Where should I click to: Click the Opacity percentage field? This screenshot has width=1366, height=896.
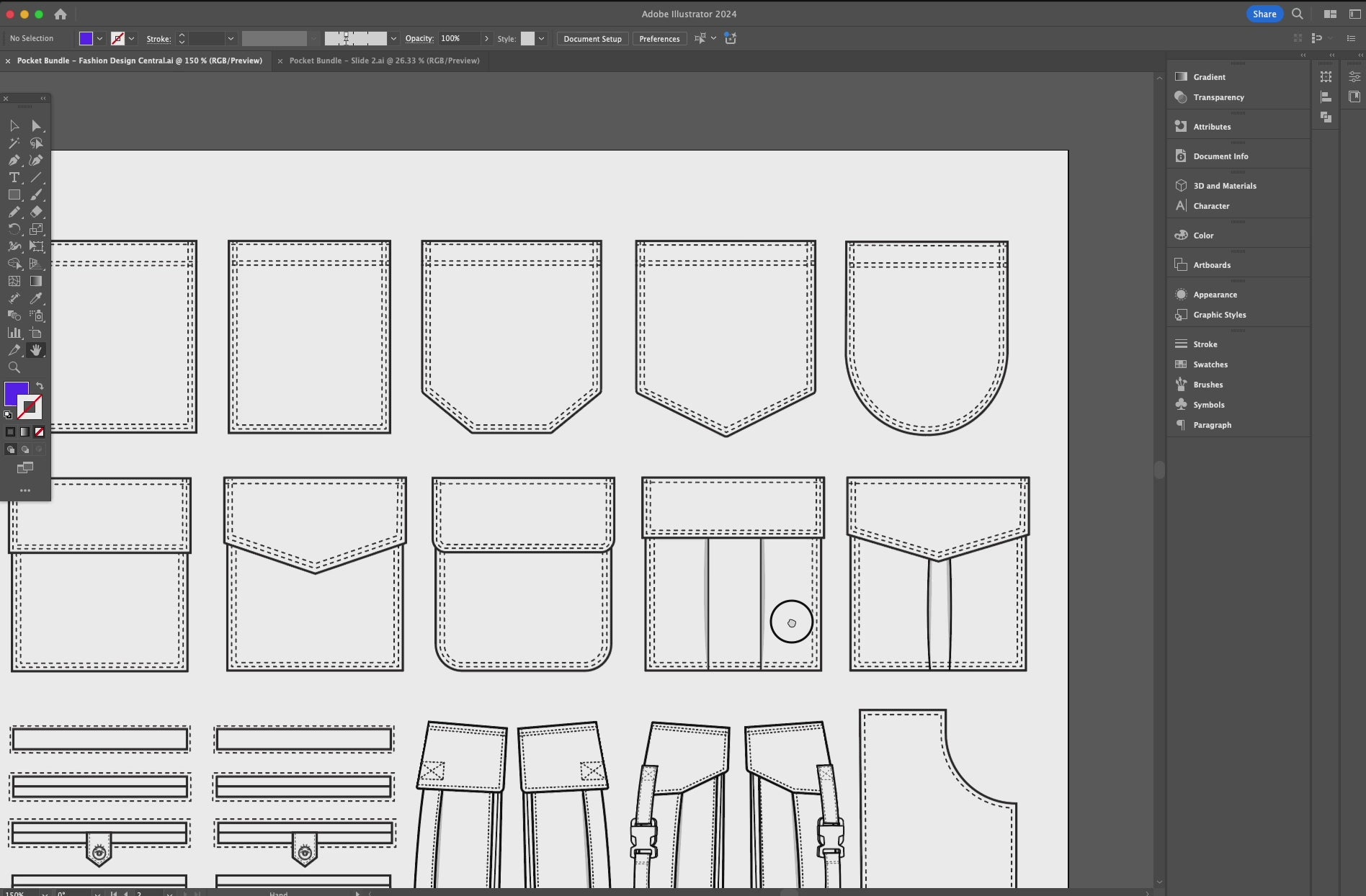coord(458,39)
